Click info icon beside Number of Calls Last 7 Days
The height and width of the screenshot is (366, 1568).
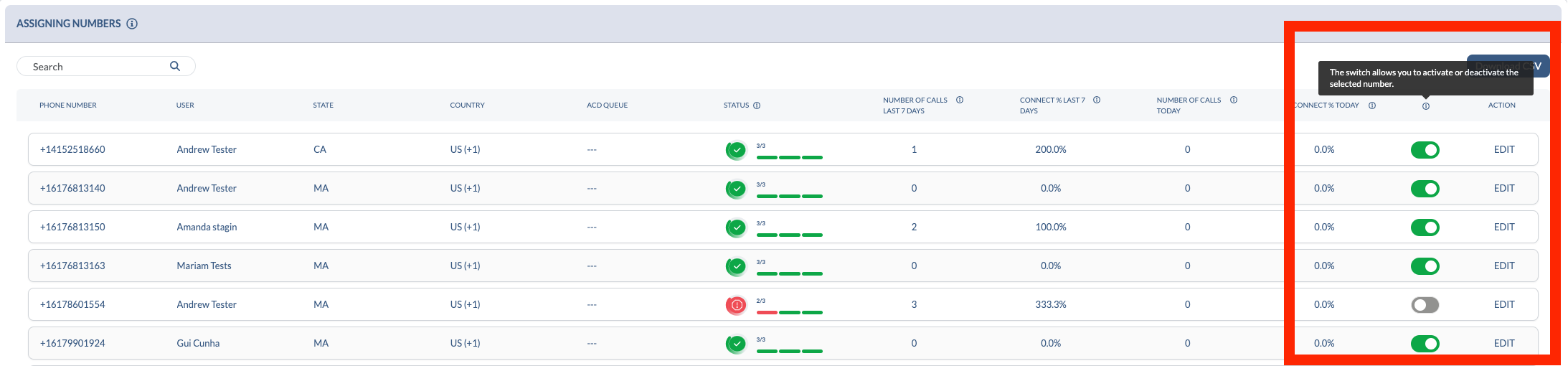coord(960,100)
